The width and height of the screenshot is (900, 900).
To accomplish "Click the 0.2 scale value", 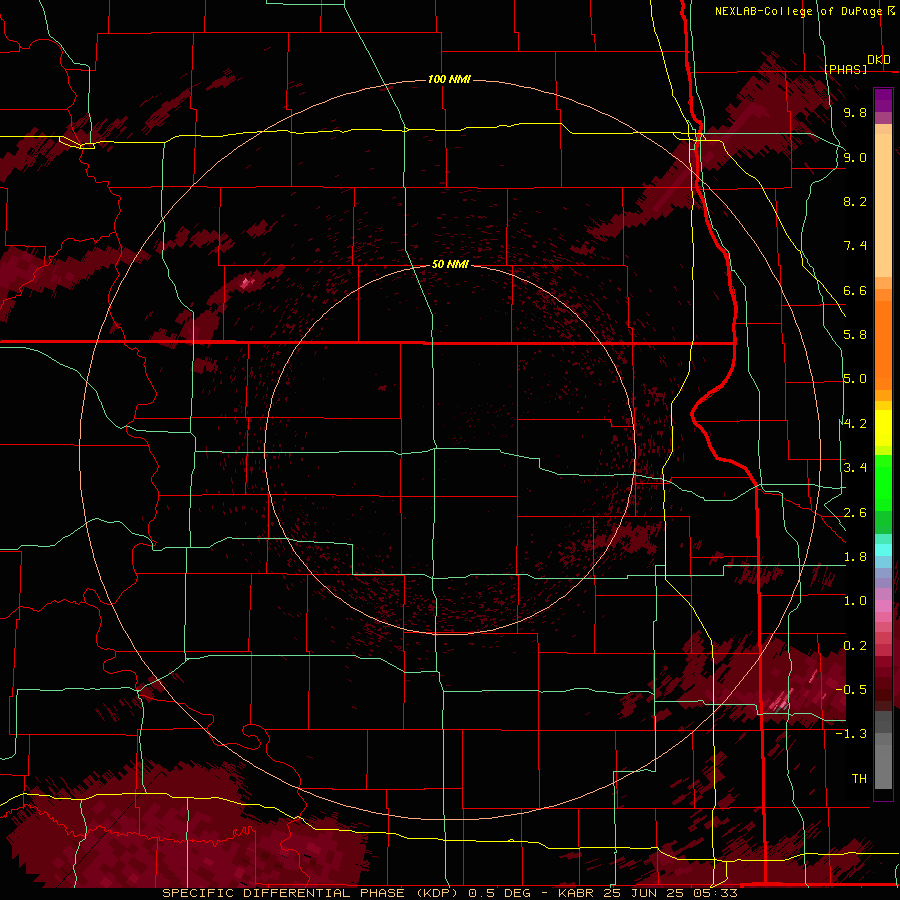I will click(855, 646).
